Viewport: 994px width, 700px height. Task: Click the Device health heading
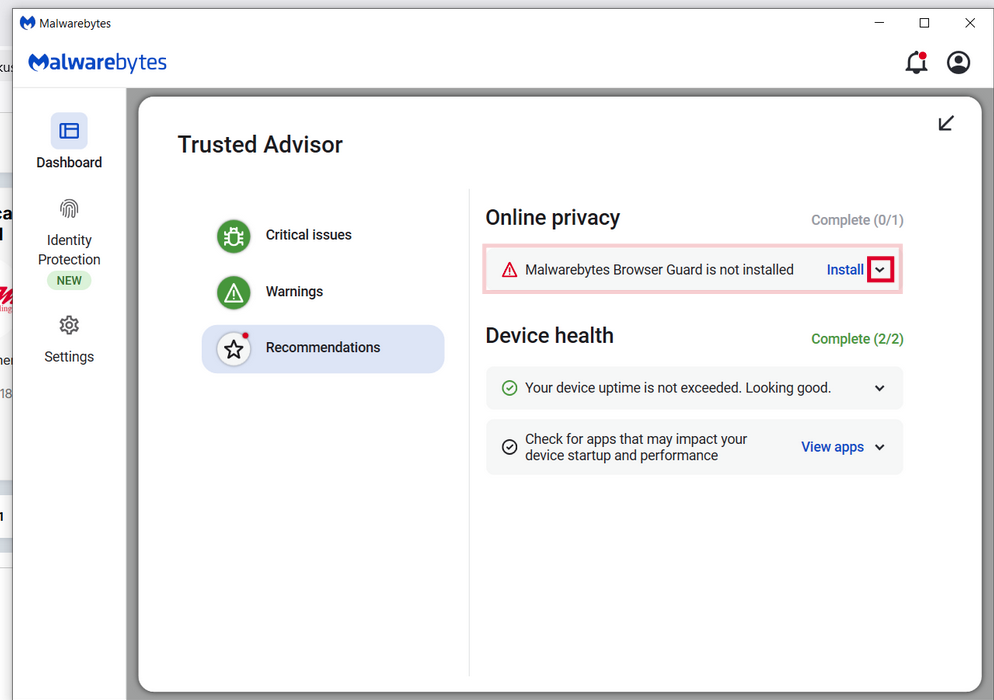tap(549, 335)
